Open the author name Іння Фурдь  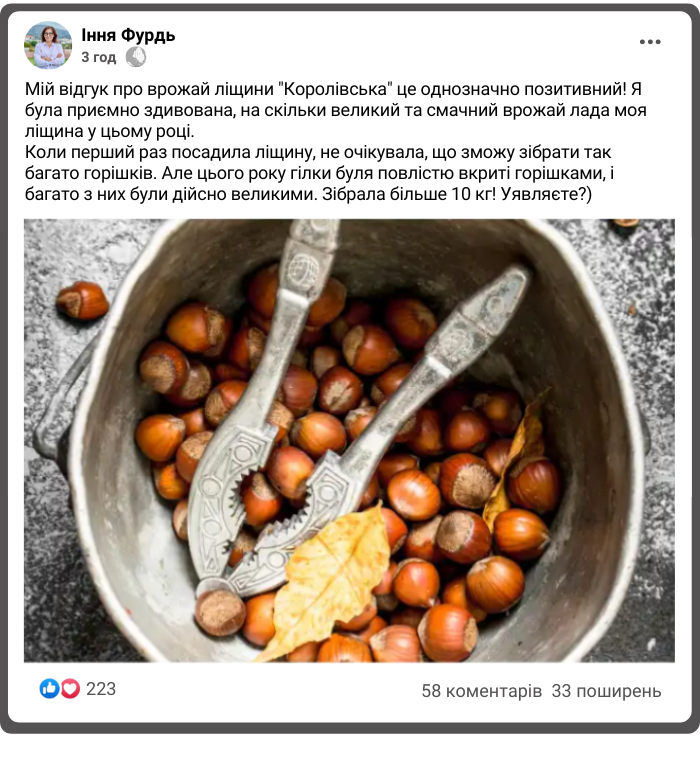[128, 35]
